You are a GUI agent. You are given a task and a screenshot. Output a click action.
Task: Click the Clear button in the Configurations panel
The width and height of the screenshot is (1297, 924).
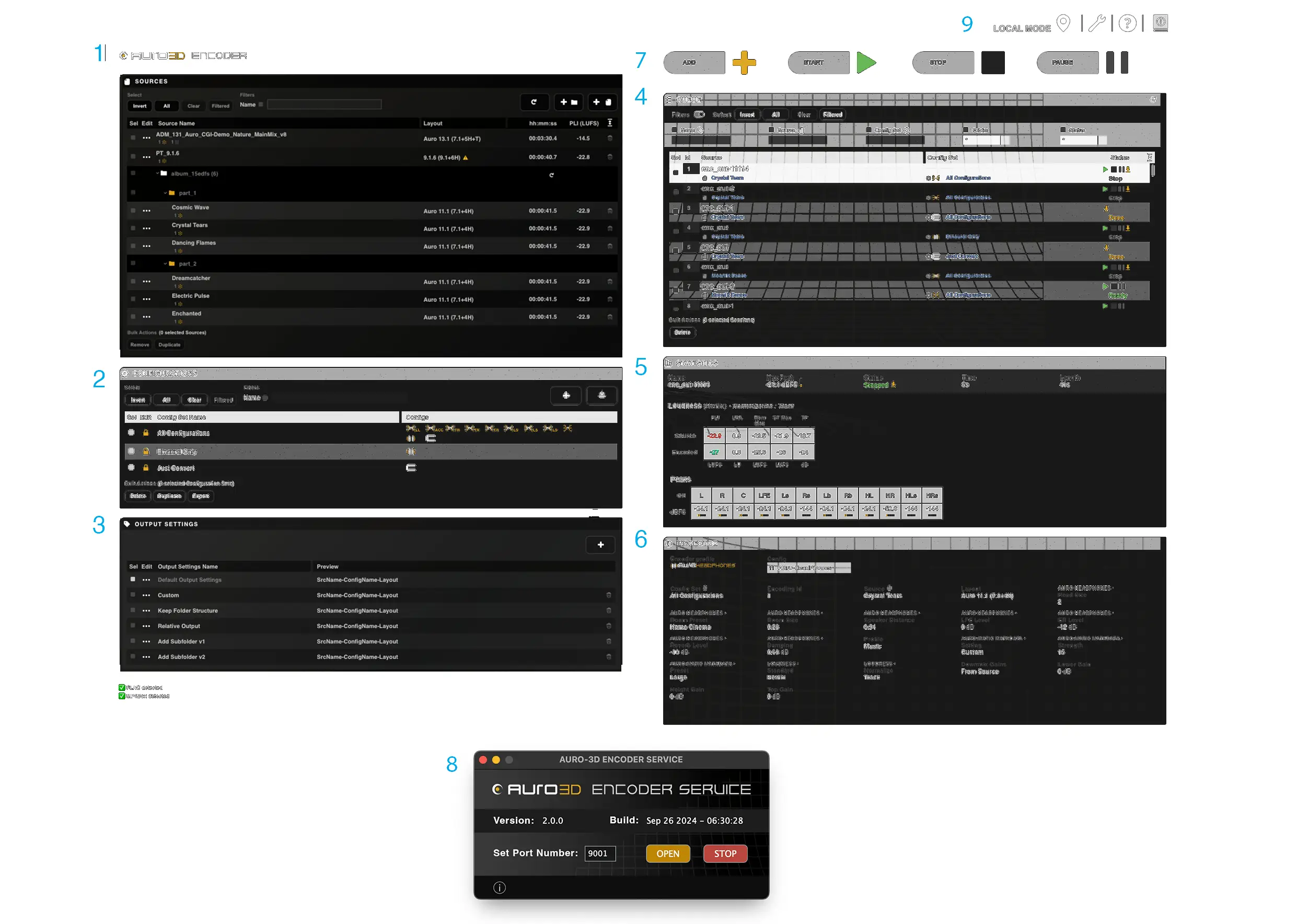(x=194, y=400)
